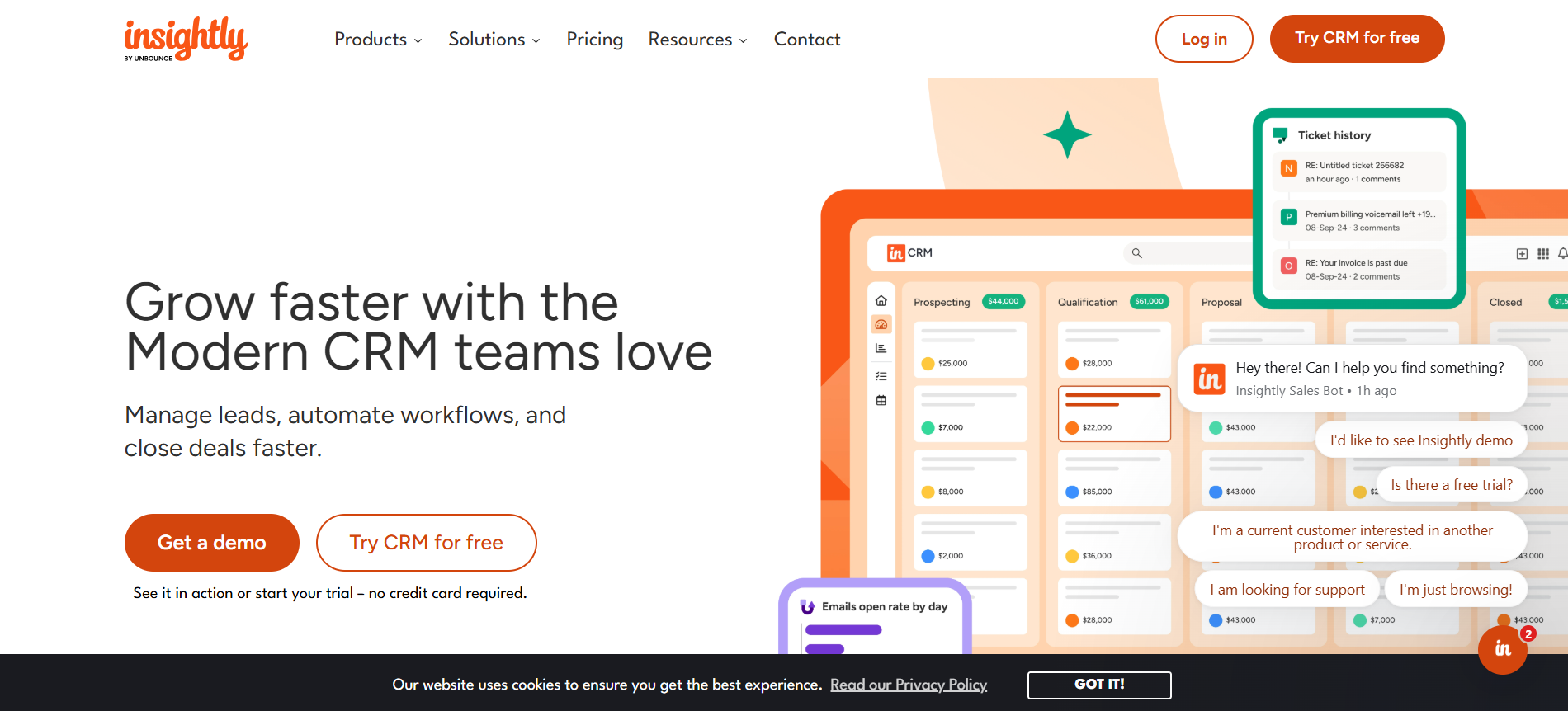Click the Insightly logo
The width and height of the screenshot is (1568, 711).
coord(186,39)
